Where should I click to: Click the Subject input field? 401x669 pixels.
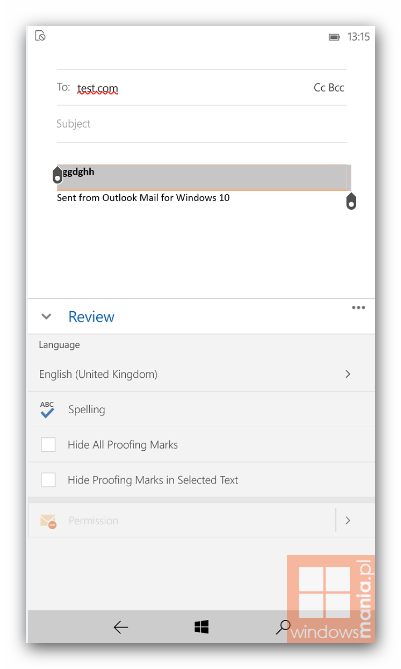point(201,124)
